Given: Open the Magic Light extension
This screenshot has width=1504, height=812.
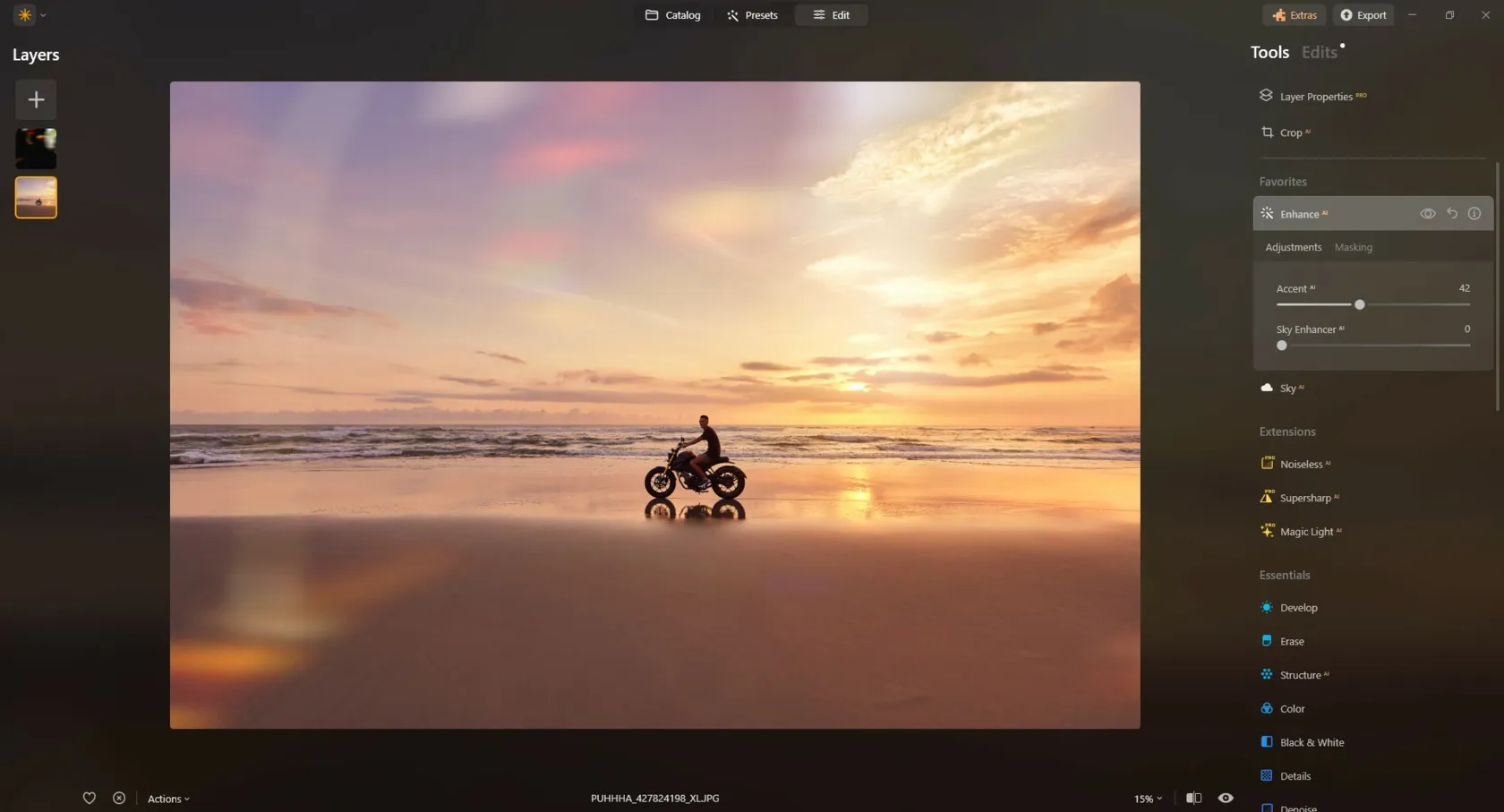Looking at the screenshot, I should (x=1305, y=532).
